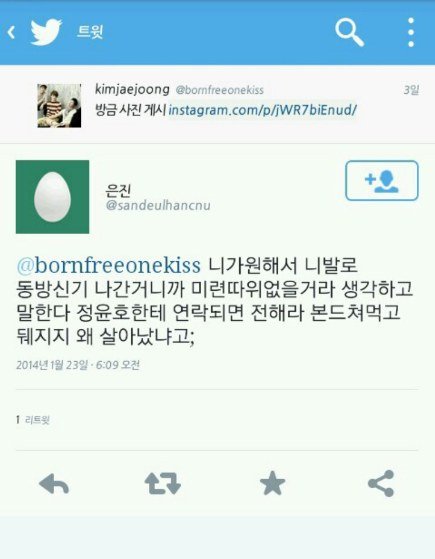Reply to the tweet with arrow icon
435x559 pixels.
click(x=54, y=483)
